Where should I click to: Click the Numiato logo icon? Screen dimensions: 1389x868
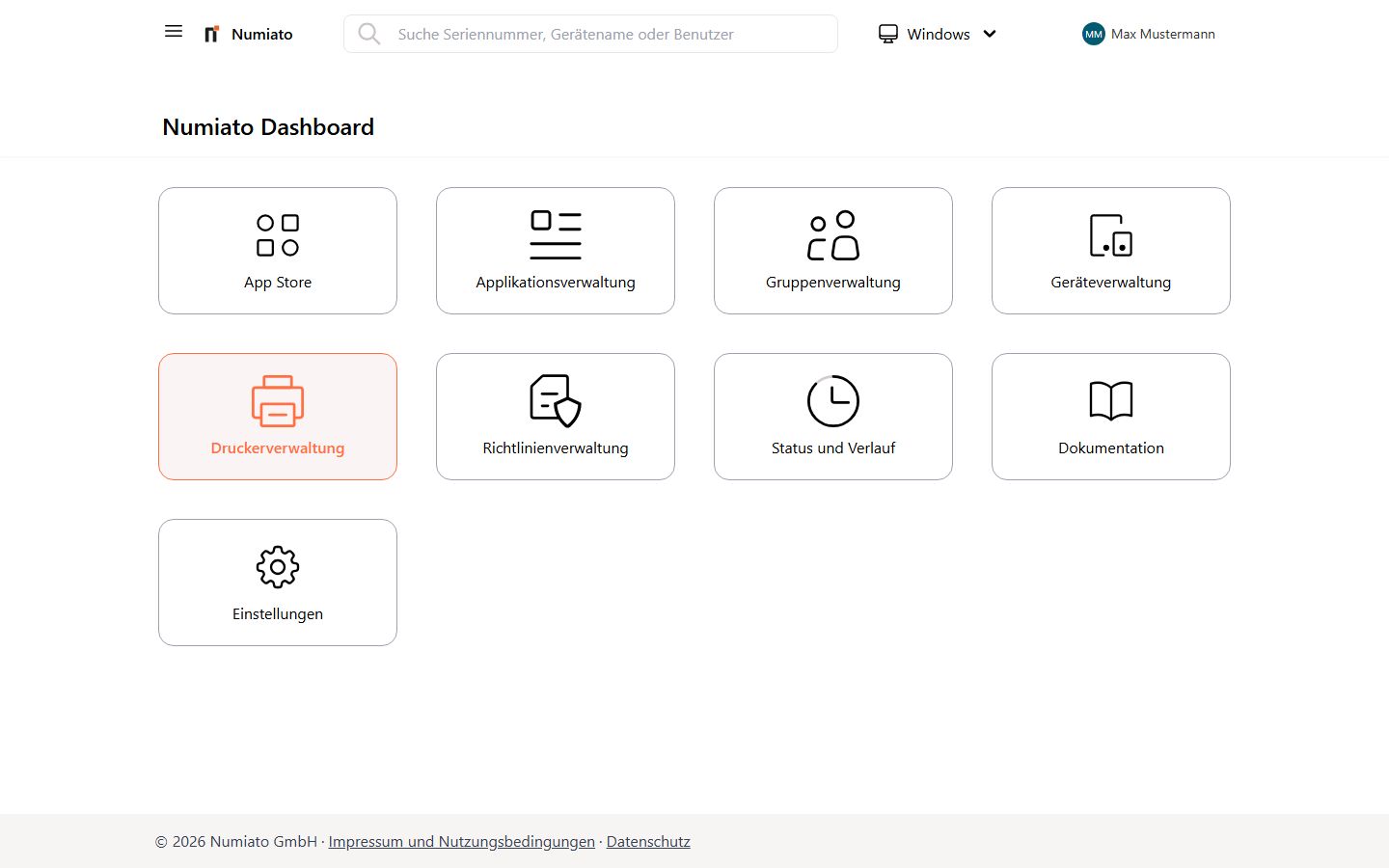coord(211,35)
